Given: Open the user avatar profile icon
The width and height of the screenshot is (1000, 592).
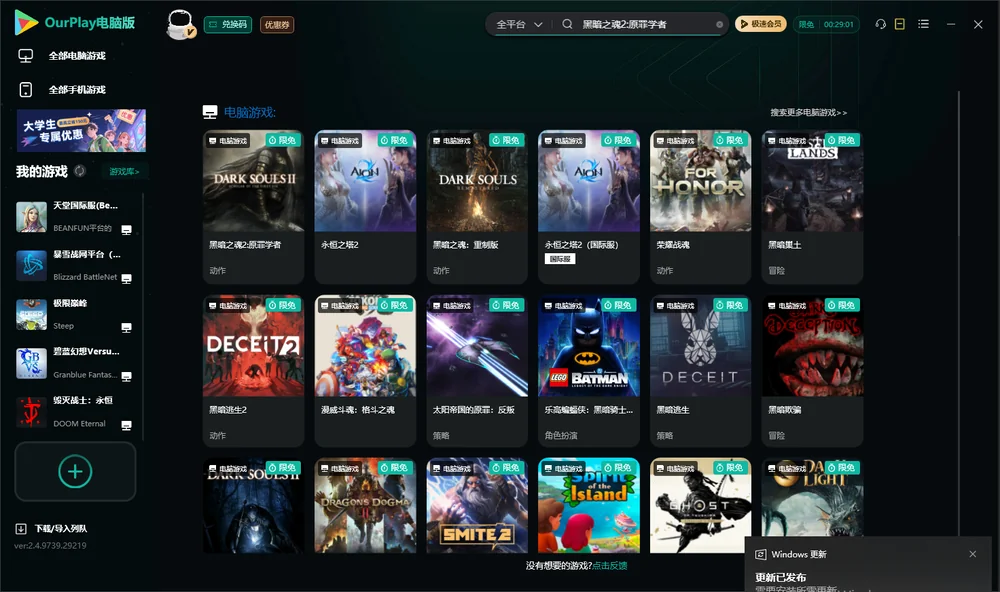Looking at the screenshot, I should click(180, 25).
